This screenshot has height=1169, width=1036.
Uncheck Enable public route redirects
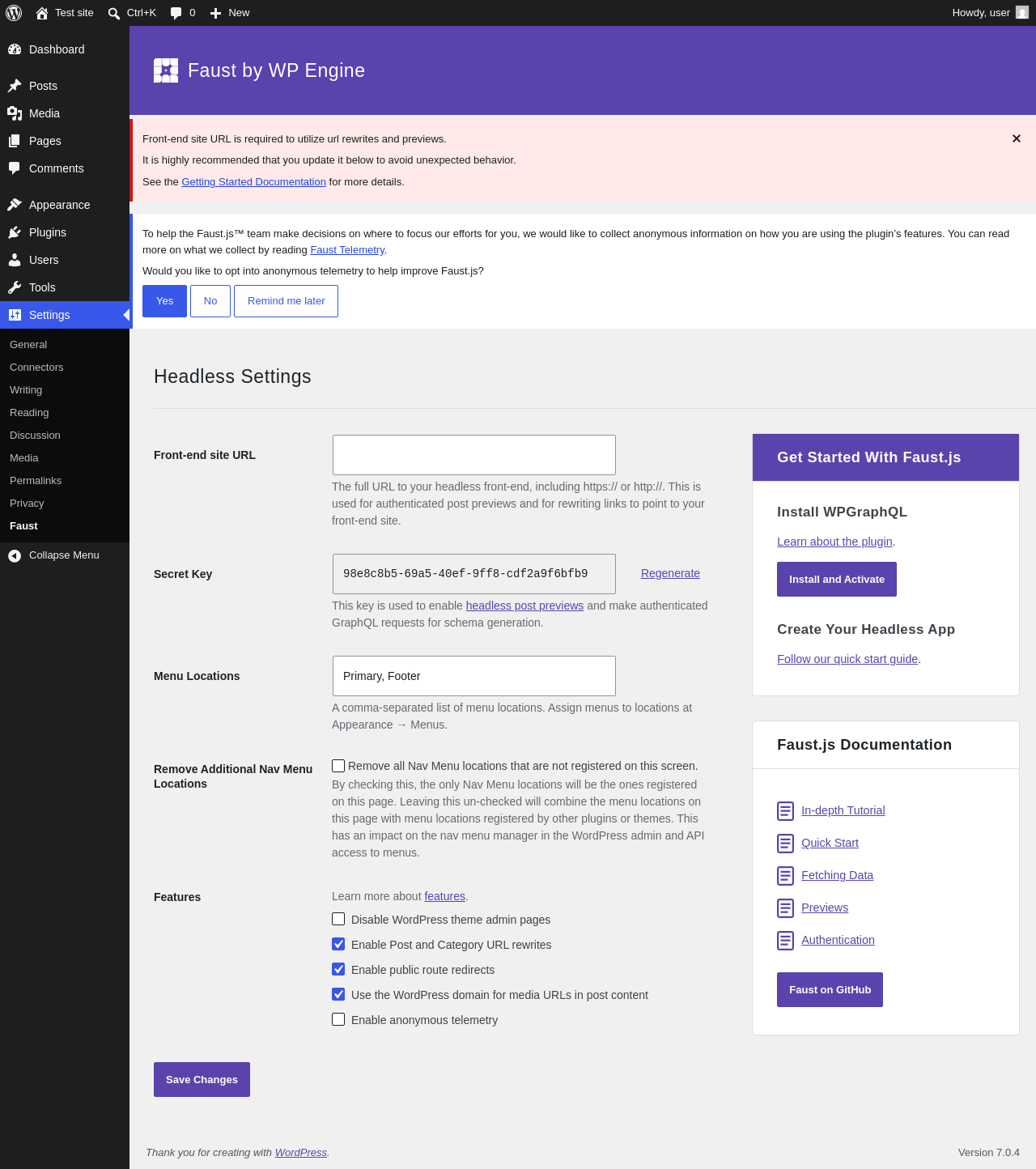point(338,969)
